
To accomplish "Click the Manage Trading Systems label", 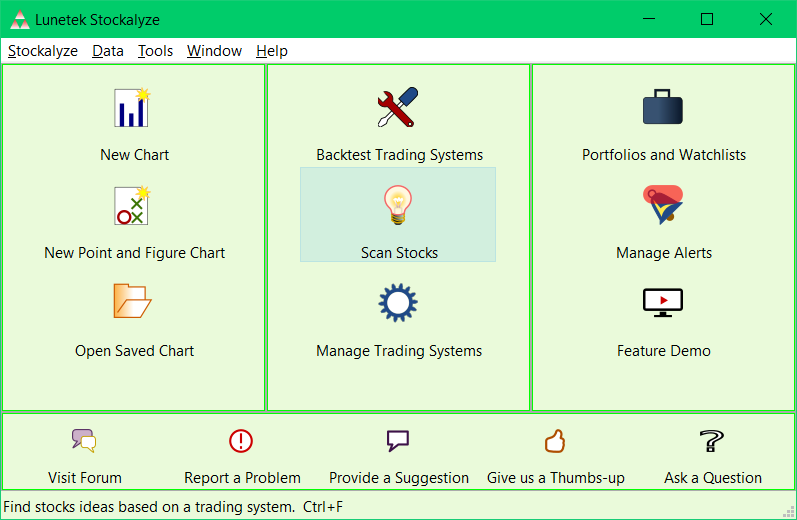I will [399, 351].
